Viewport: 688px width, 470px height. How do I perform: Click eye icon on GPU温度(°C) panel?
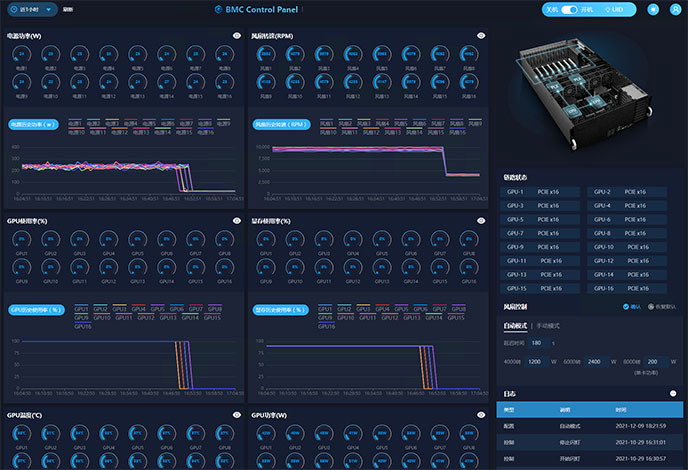(x=237, y=414)
